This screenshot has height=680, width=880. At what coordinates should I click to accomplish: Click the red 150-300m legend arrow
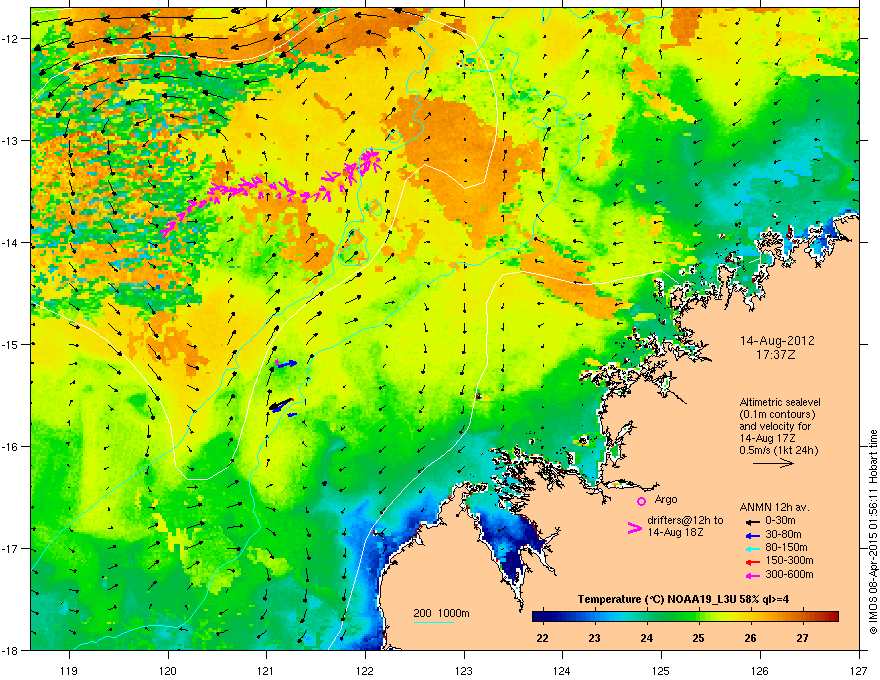pyautogui.click(x=753, y=562)
